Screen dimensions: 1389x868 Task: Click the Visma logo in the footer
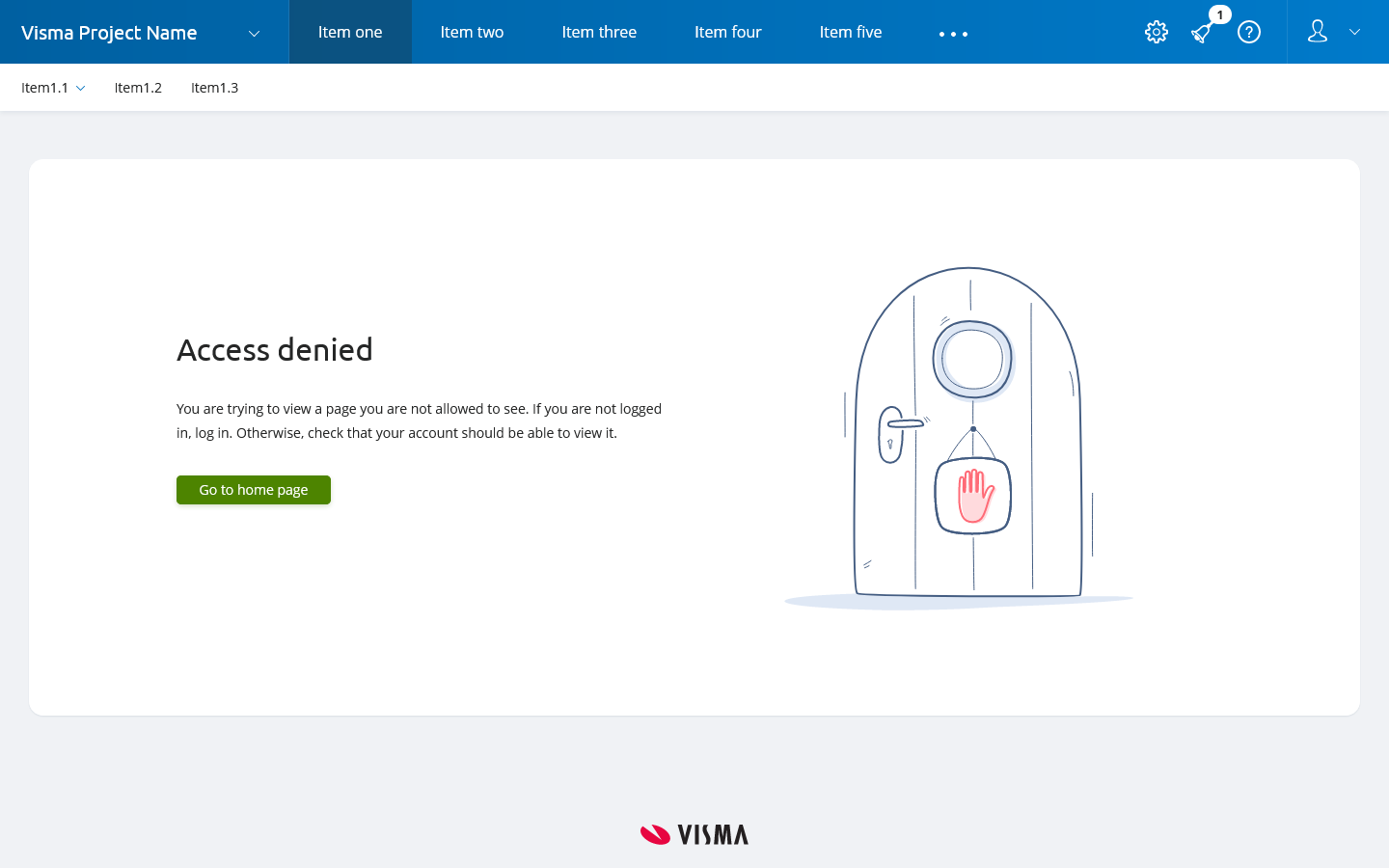point(694,833)
